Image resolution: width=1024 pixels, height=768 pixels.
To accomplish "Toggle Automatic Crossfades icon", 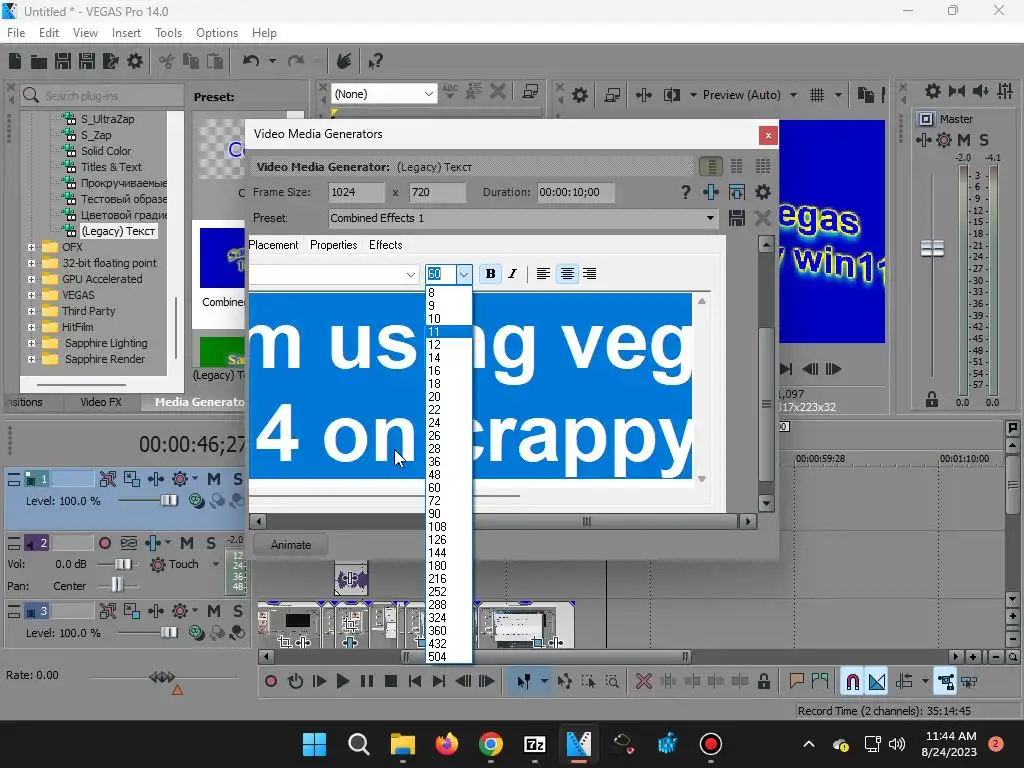I will 876,682.
